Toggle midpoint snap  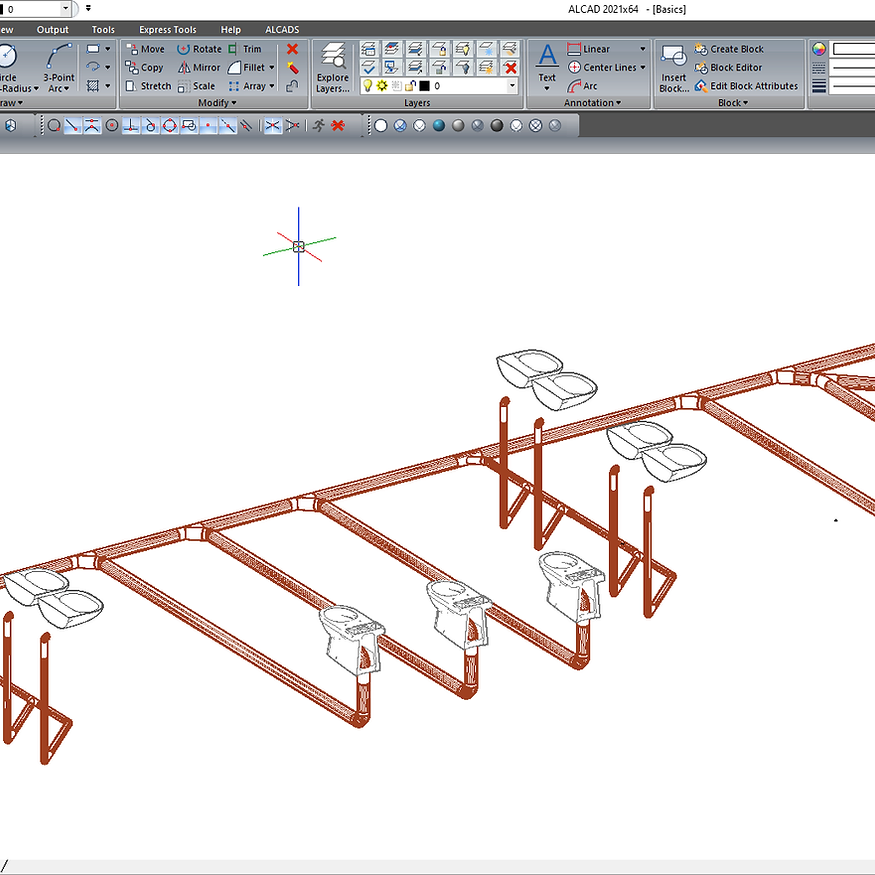tap(92, 126)
